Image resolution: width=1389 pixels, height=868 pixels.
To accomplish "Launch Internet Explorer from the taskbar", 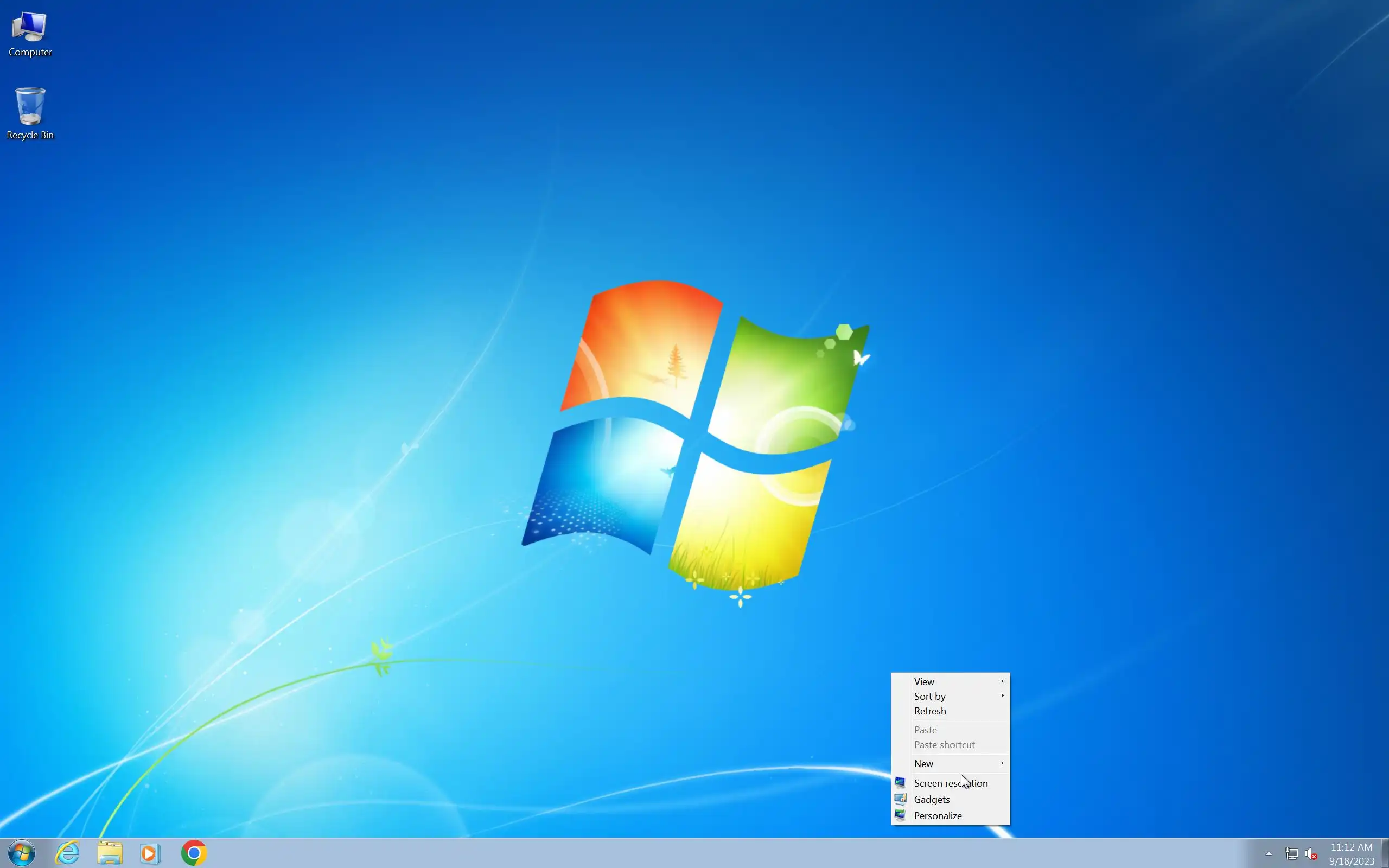I will pyautogui.click(x=67, y=853).
